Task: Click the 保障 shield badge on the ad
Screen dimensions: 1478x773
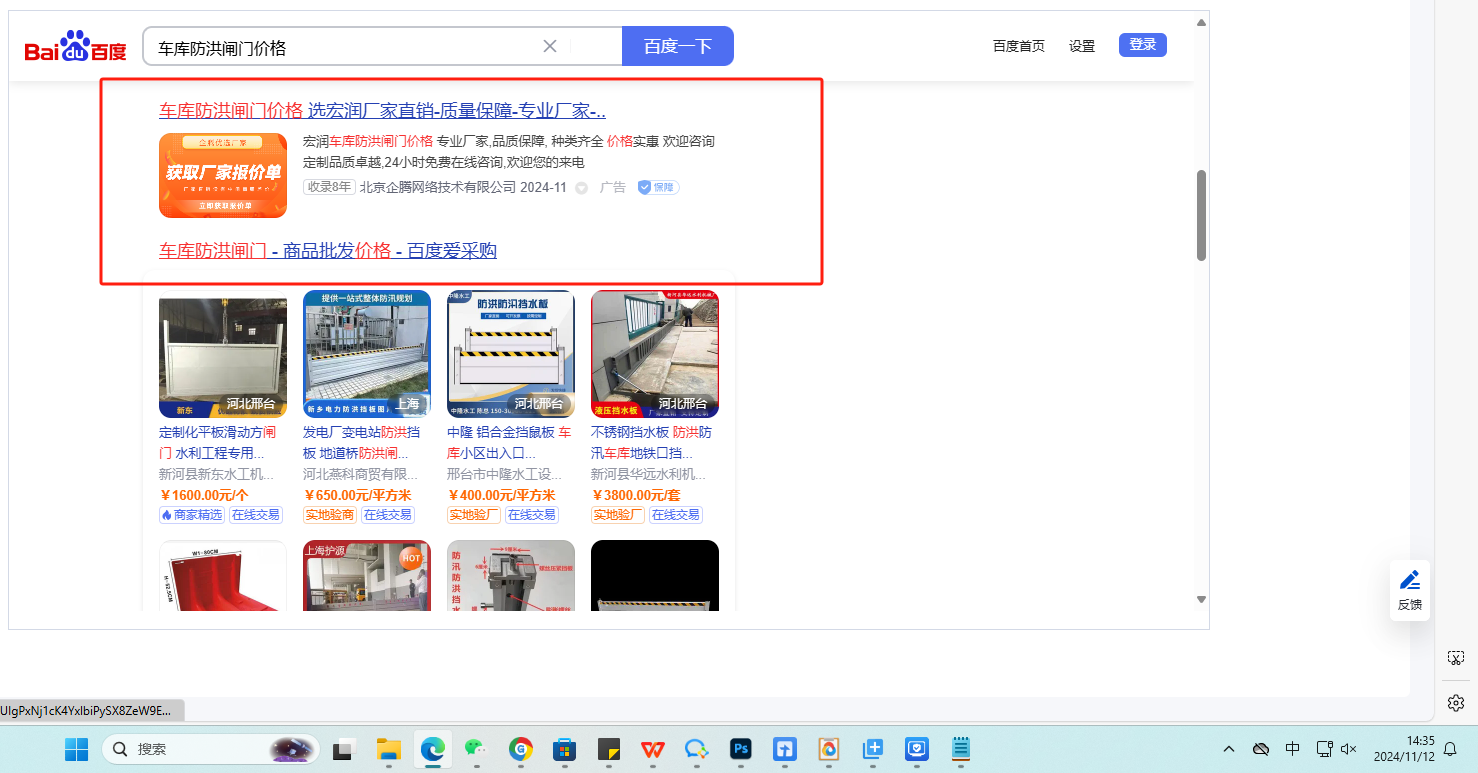Action: 658,187
